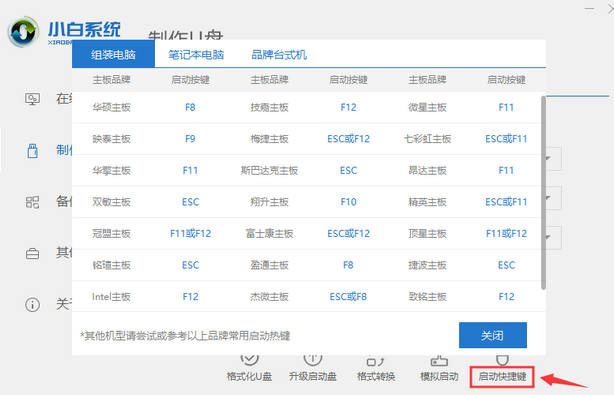Click the 启动快捷键 label
This screenshot has width=614, height=395.
coord(502,377)
